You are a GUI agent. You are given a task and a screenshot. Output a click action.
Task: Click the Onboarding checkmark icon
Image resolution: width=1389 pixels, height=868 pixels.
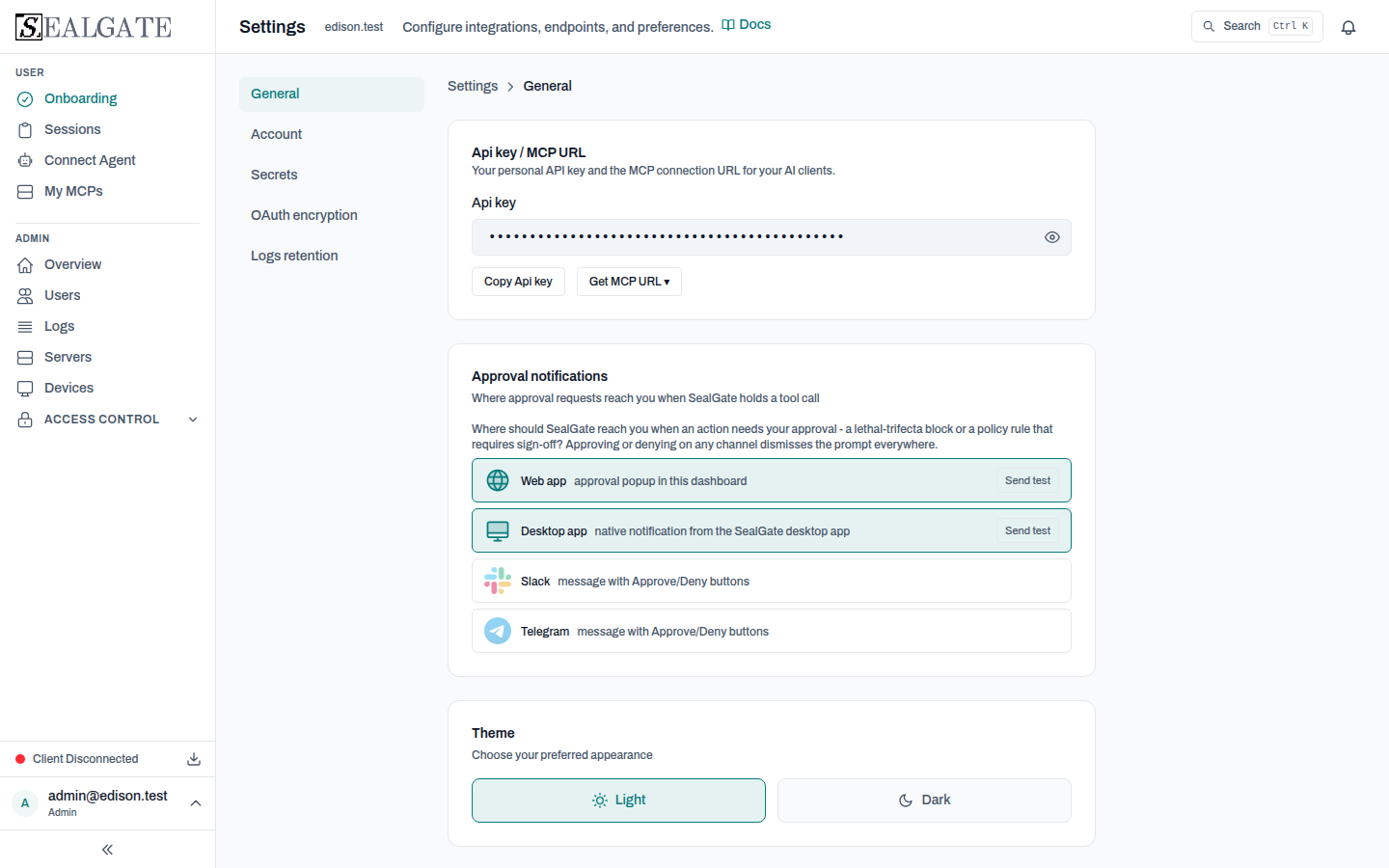pos(25,98)
